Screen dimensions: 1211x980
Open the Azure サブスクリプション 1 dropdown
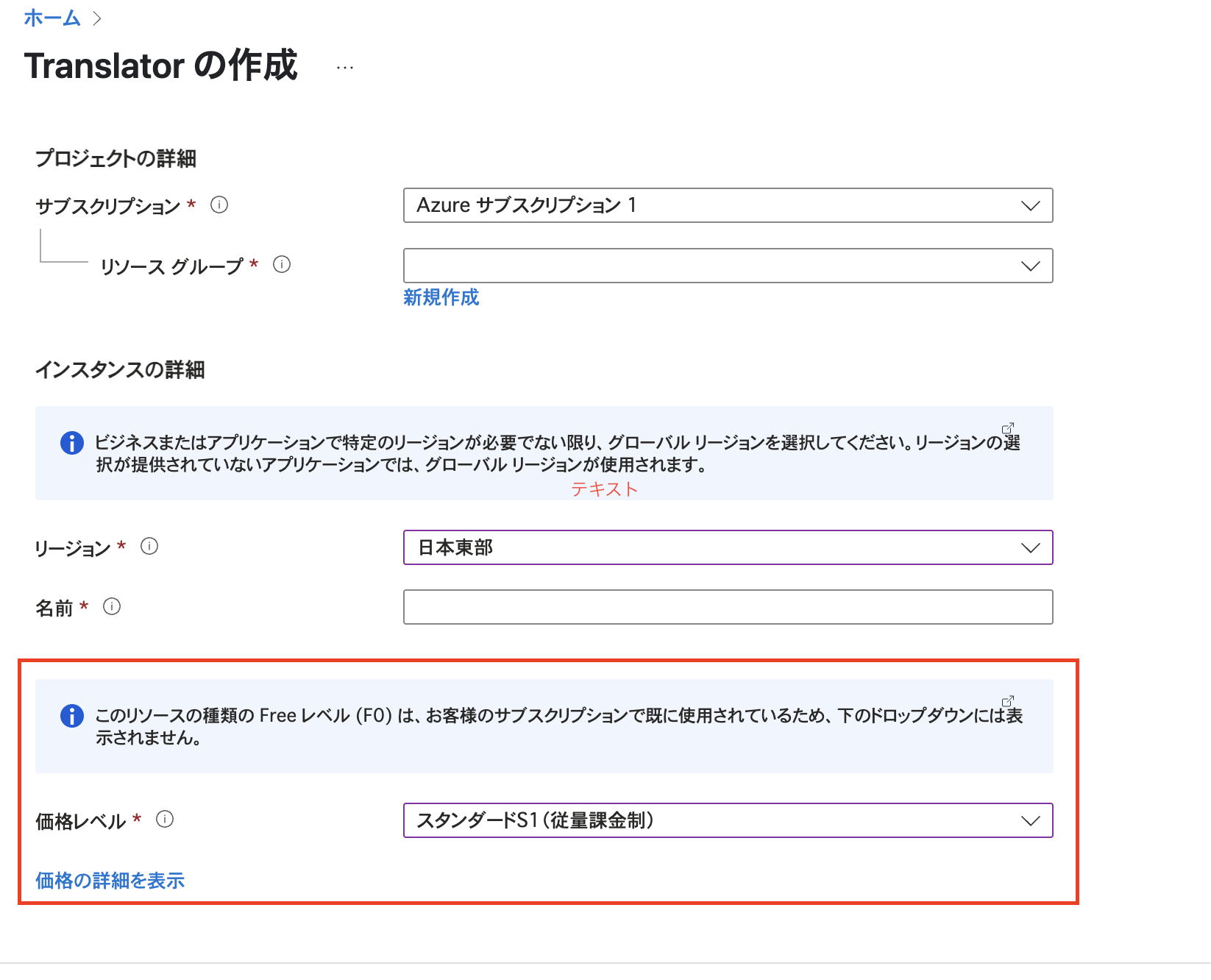coord(1031,206)
